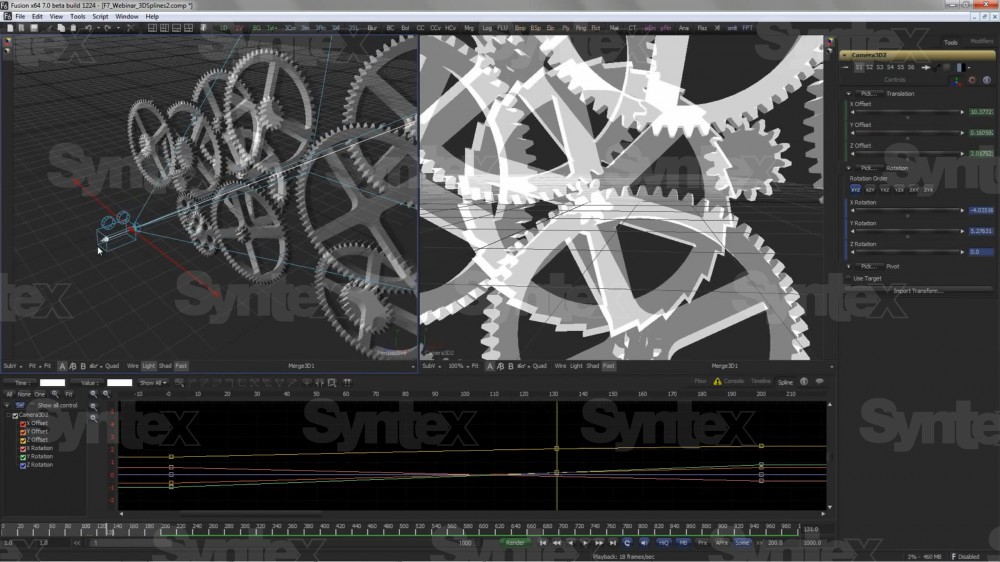Click the Render button

[x=515, y=542]
